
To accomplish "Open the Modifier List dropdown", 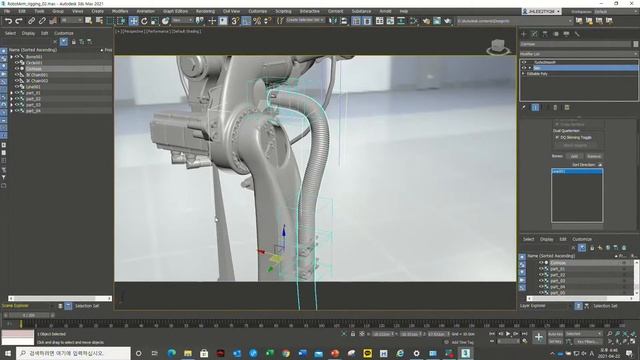I will [x=579, y=54].
